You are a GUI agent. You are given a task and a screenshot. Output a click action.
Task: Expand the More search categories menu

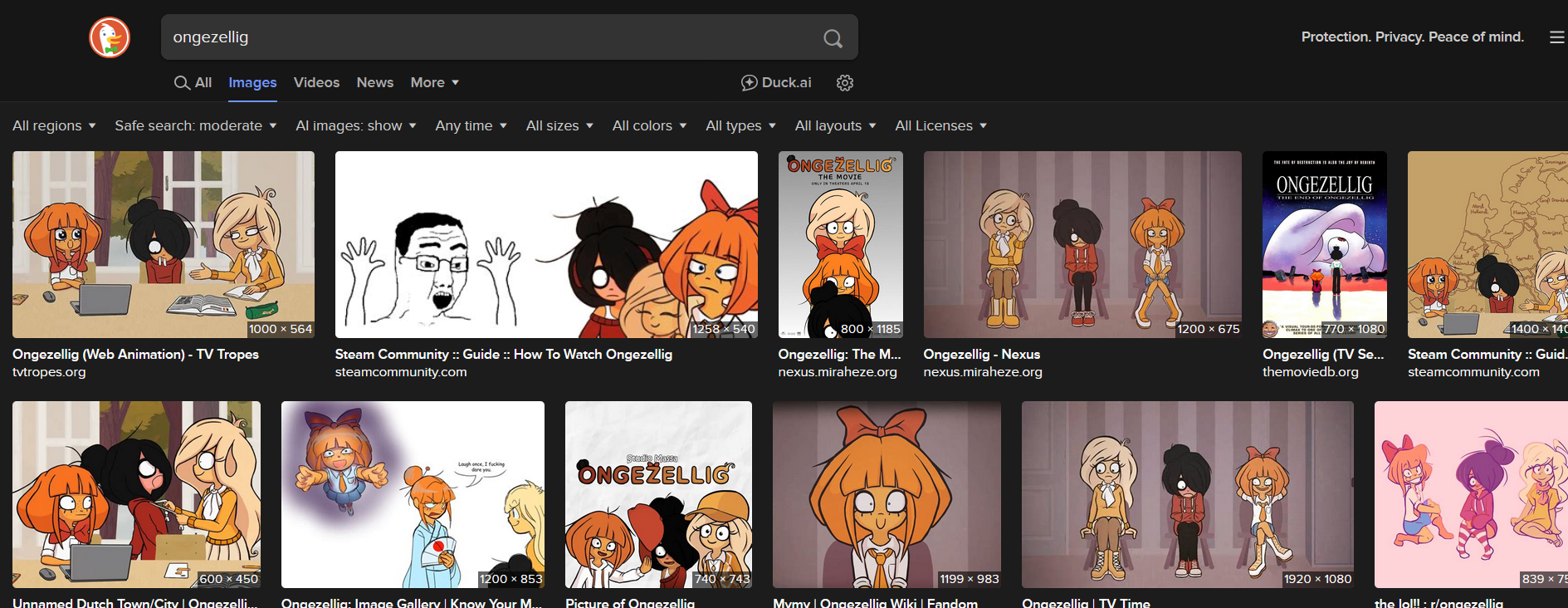[x=434, y=82]
